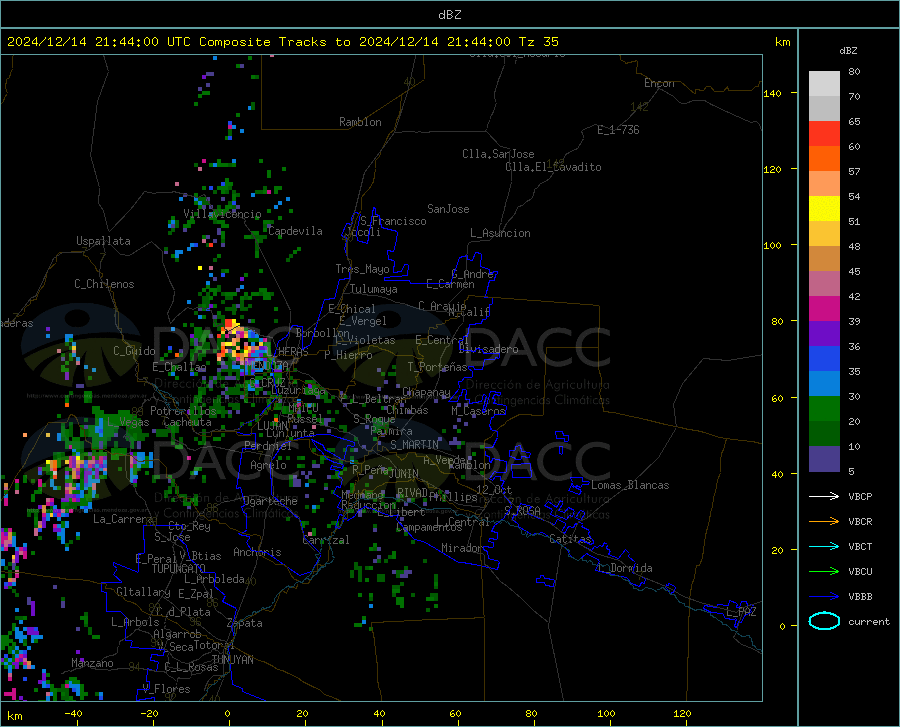Click the Potrerillos place label

pyautogui.click(x=183, y=411)
